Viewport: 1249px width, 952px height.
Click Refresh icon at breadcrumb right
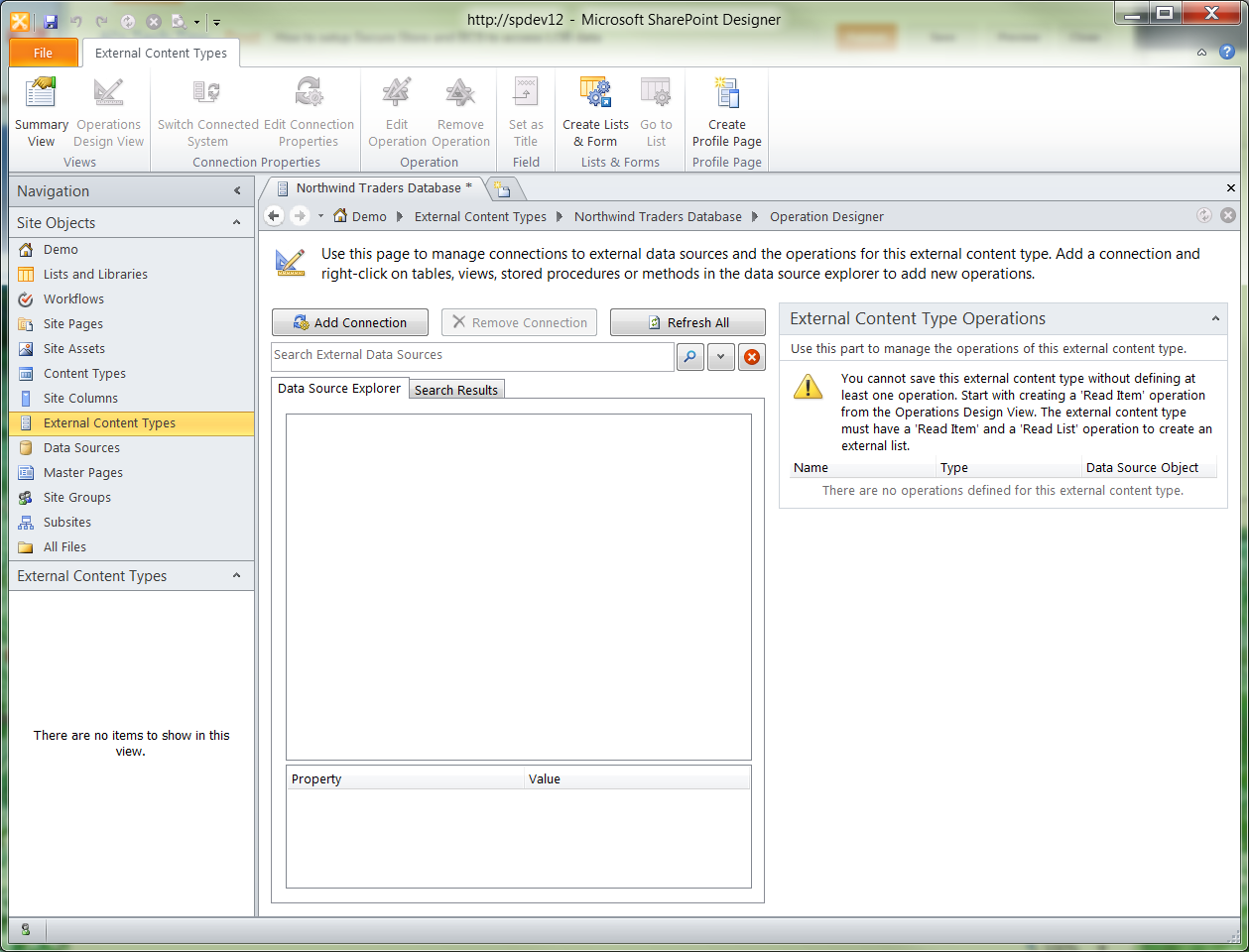1204,215
